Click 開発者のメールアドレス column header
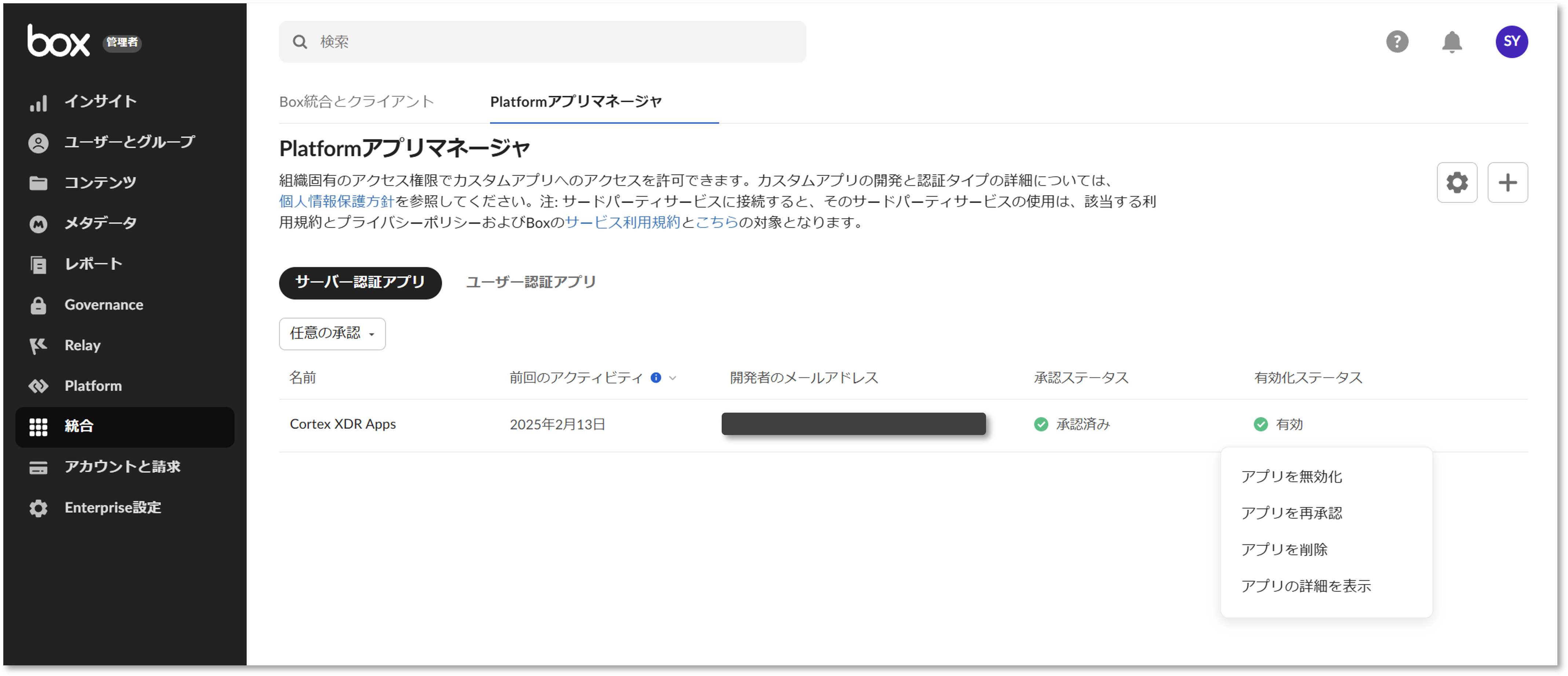 click(804, 377)
